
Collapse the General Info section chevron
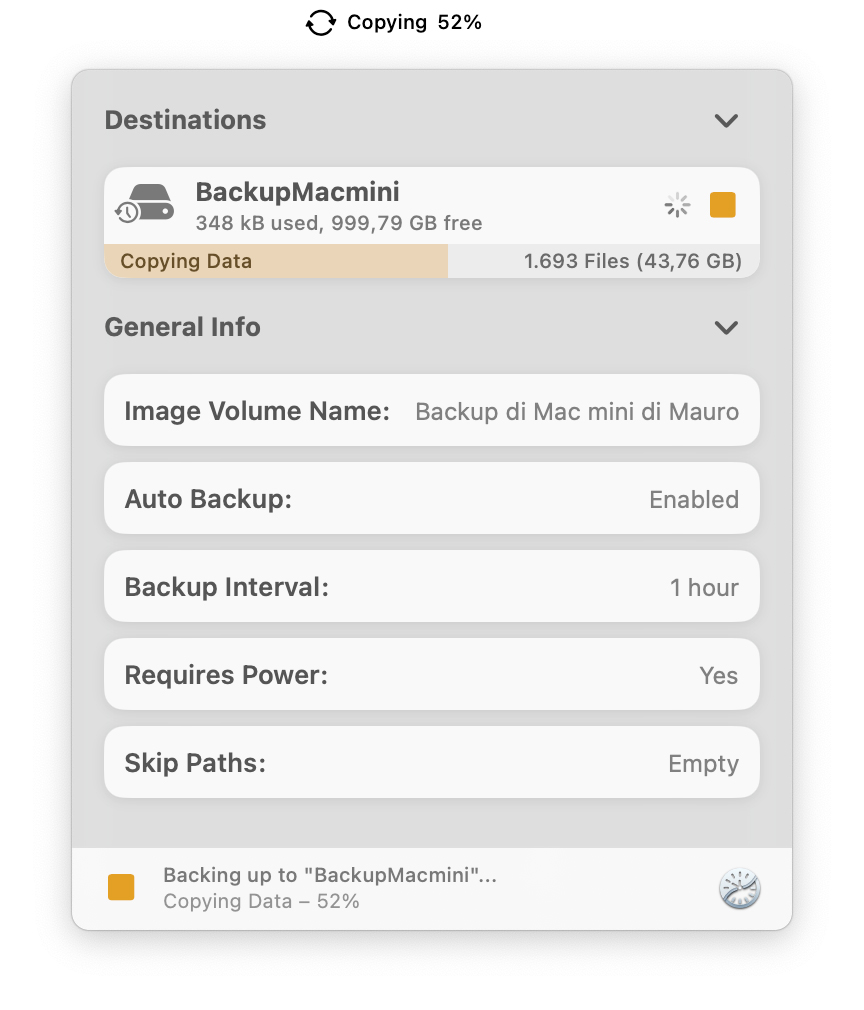click(726, 328)
